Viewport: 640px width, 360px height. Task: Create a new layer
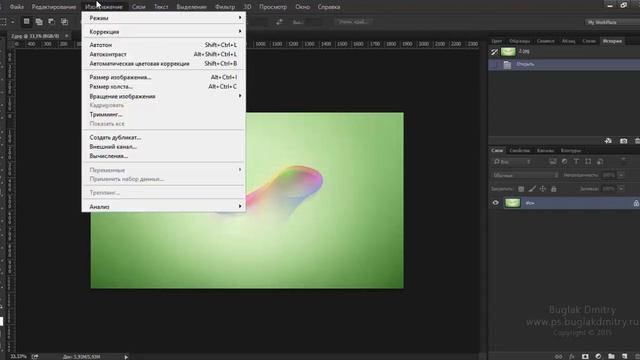pos(624,356)
